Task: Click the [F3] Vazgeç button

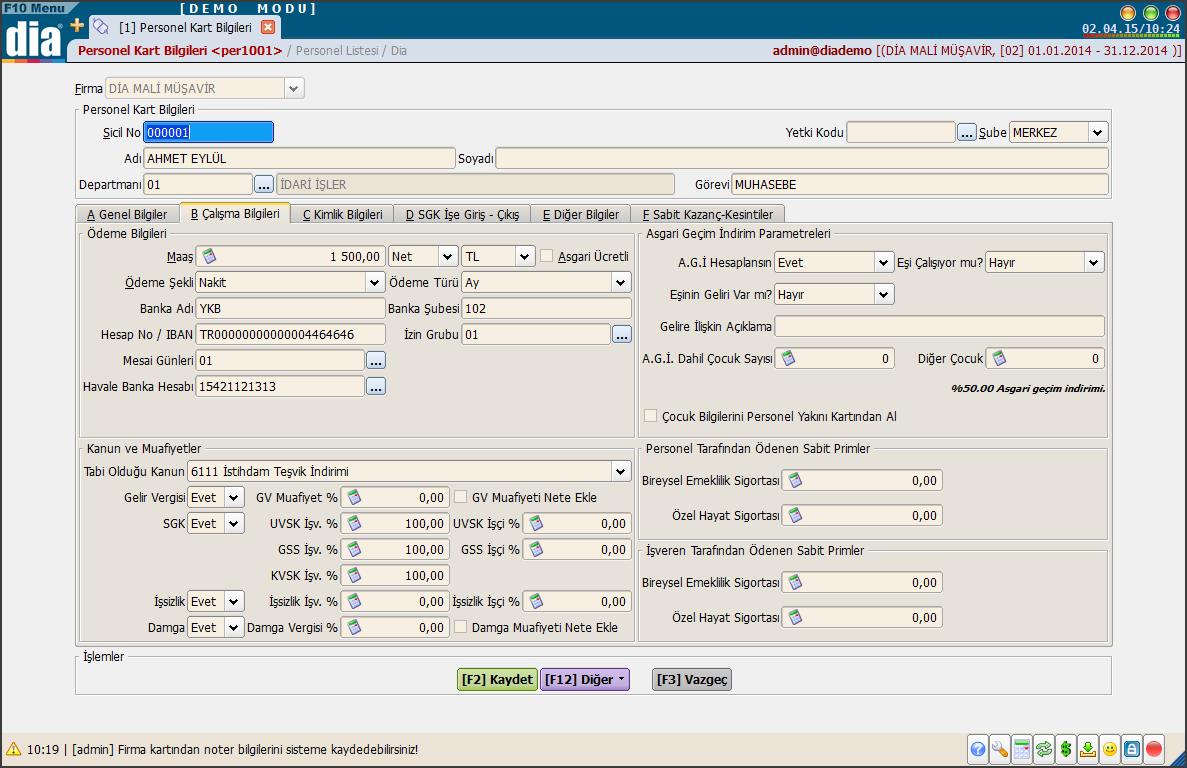Action: (x=692, y=679)
